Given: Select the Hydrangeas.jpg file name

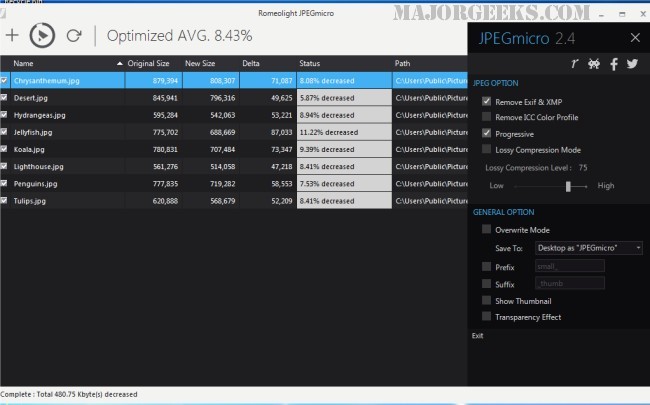Looking at the screenshot, I should tap(39, 115).
